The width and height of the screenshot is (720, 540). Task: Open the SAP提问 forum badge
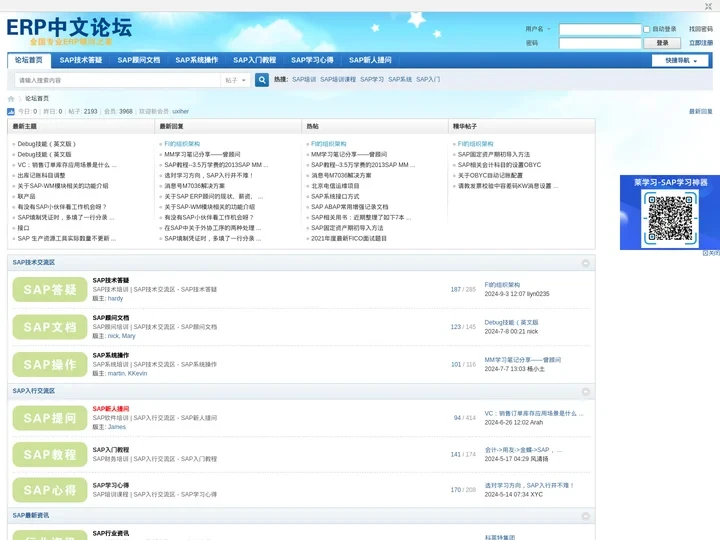click(x=50, y=418)
